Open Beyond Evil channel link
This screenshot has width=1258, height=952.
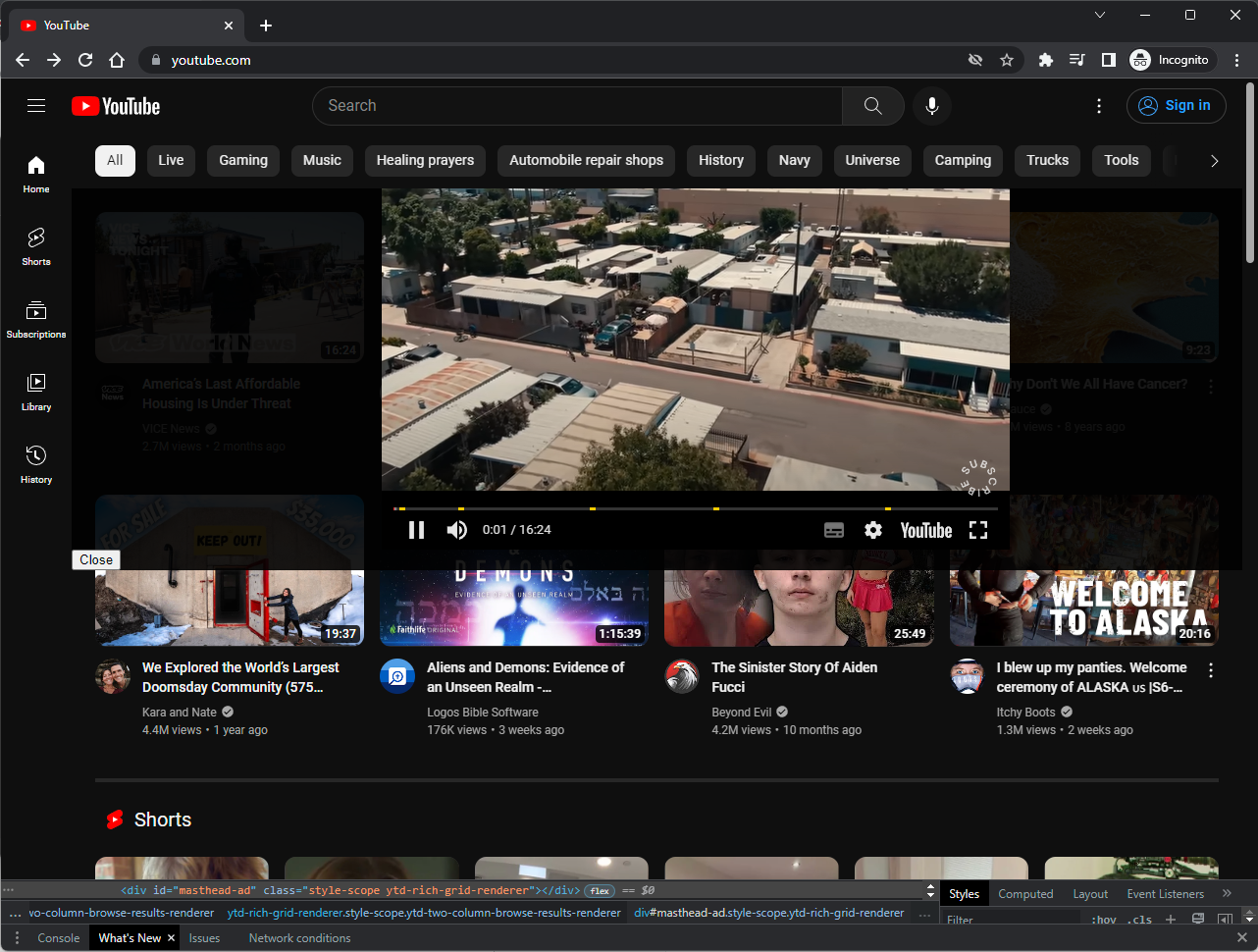point(742,713)
